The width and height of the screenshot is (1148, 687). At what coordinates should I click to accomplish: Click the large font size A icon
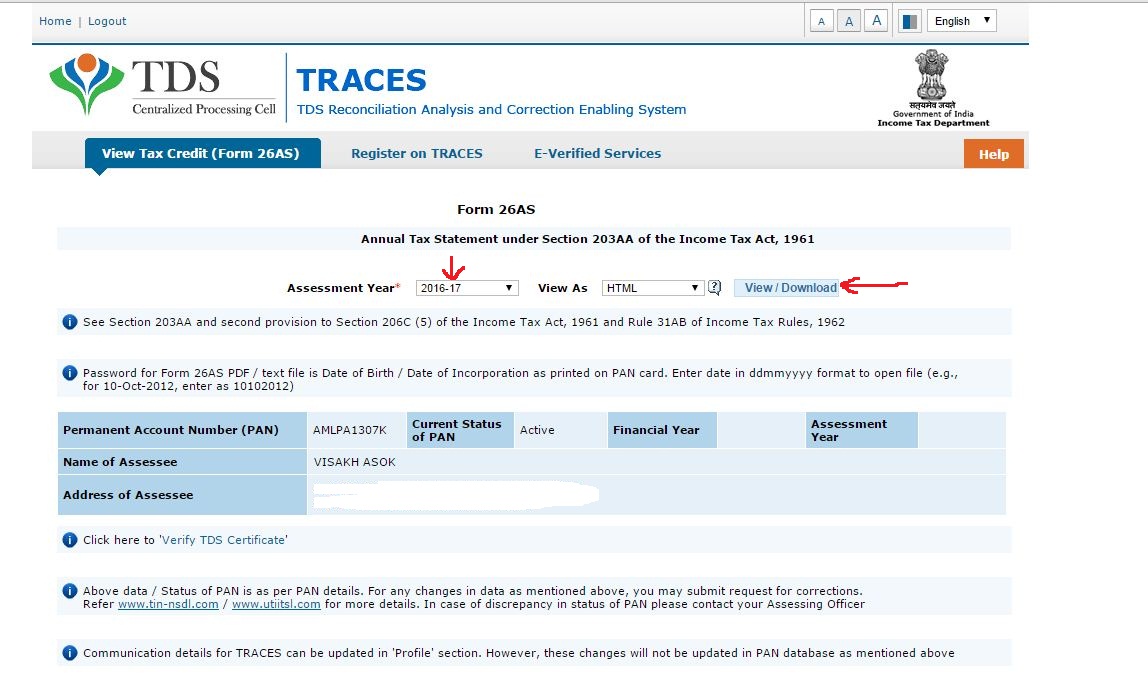(876, 21)
